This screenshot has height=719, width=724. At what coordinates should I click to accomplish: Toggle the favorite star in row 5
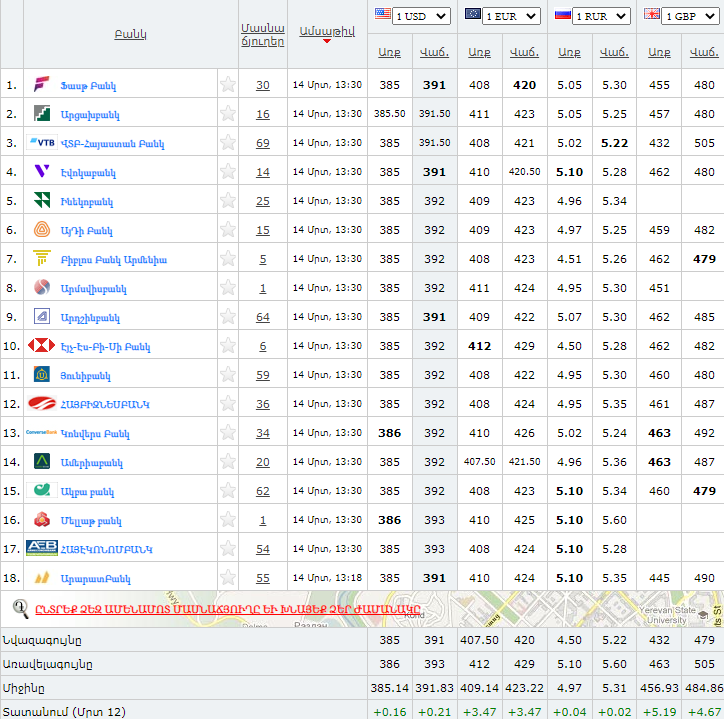(x=228, y=200)
